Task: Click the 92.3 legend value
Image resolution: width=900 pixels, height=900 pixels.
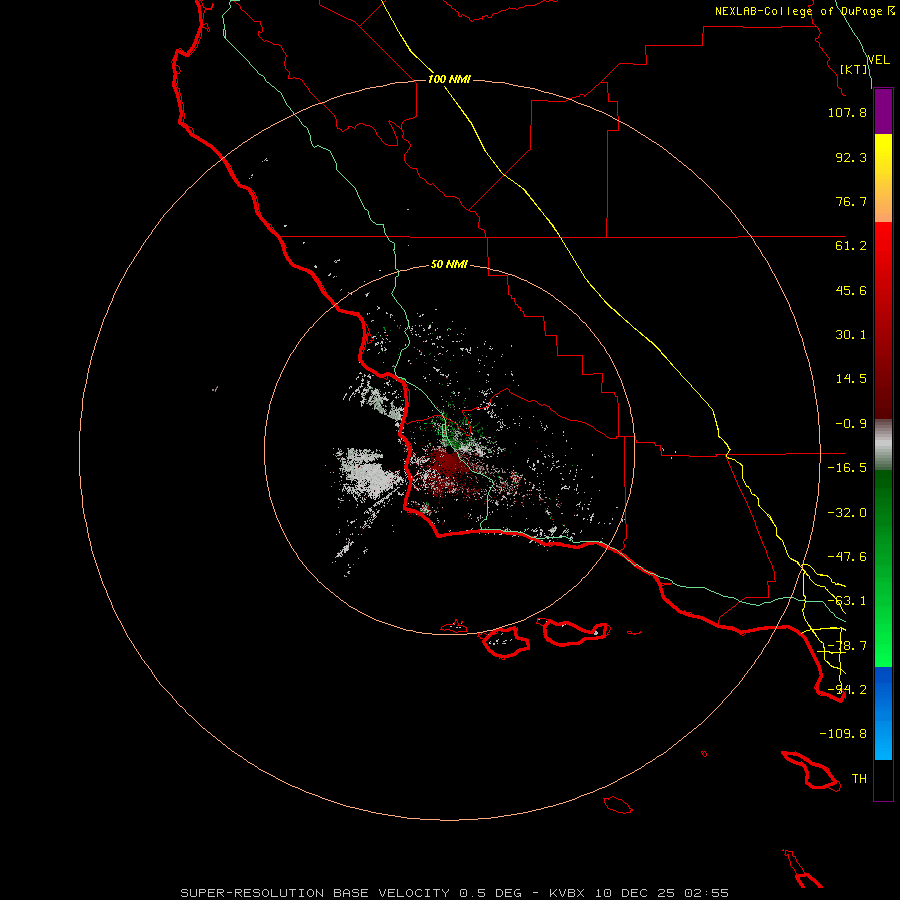Action: [851, 157]
